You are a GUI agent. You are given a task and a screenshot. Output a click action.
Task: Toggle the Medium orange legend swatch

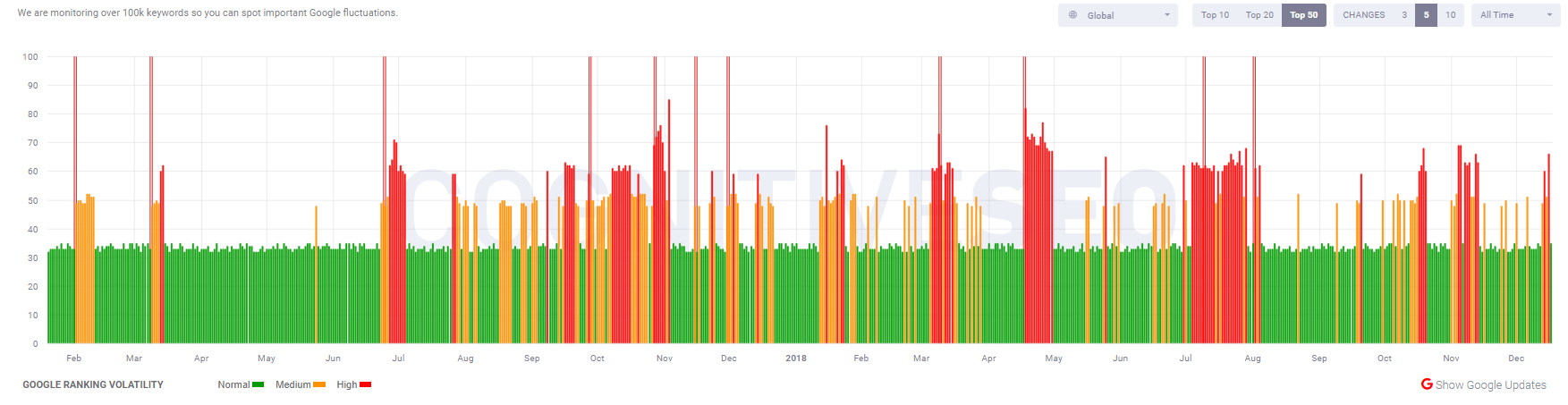[x=319, y=384]
